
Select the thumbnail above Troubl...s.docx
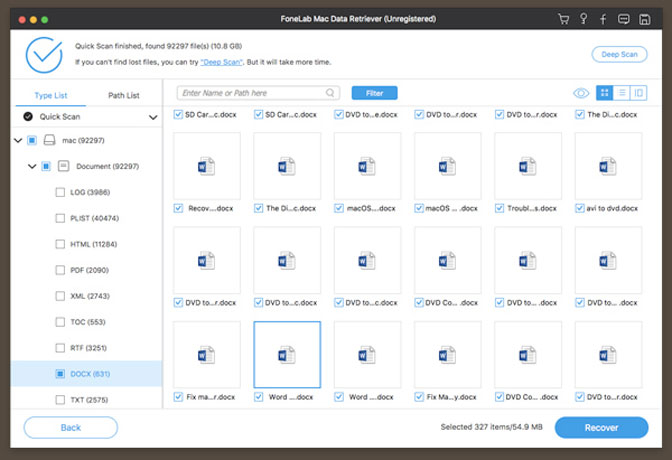click(x=528, y=166)
